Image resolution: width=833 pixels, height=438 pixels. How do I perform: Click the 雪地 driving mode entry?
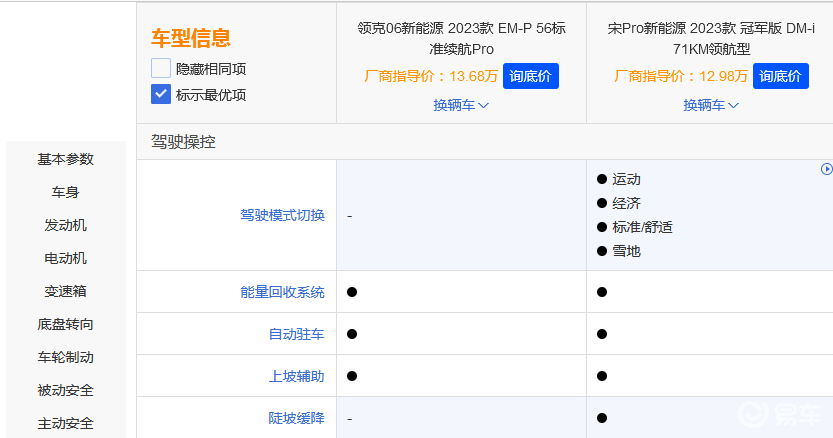click(x=626, y=251)
